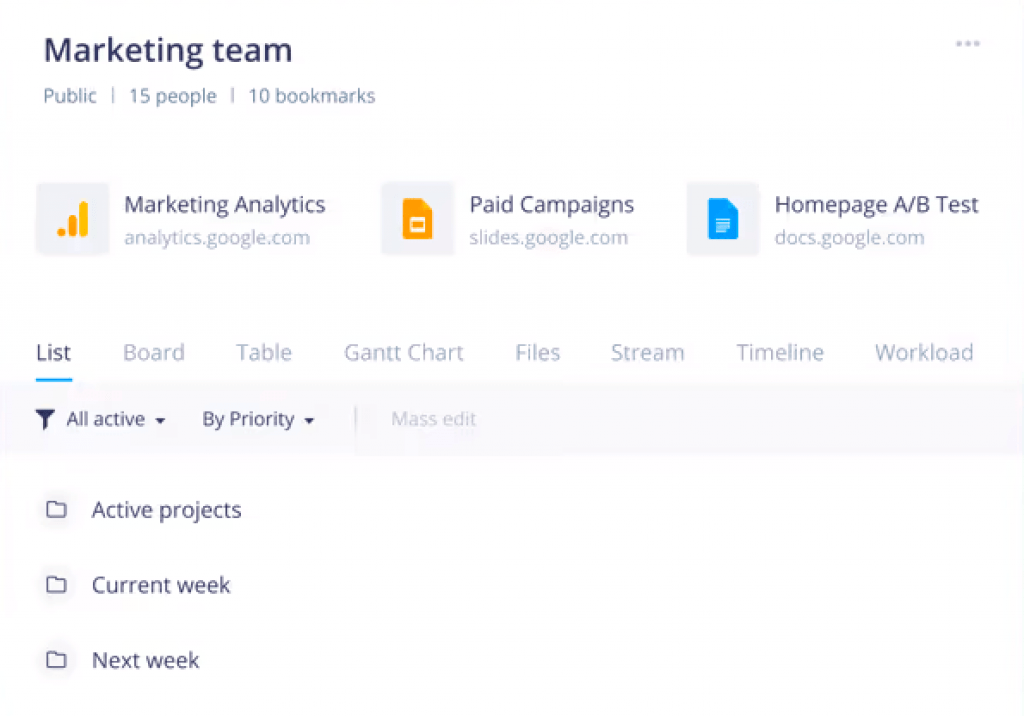Click the Active projects folder icon
The width and height of the screenshot is (1024, 716).
(57, 510)
